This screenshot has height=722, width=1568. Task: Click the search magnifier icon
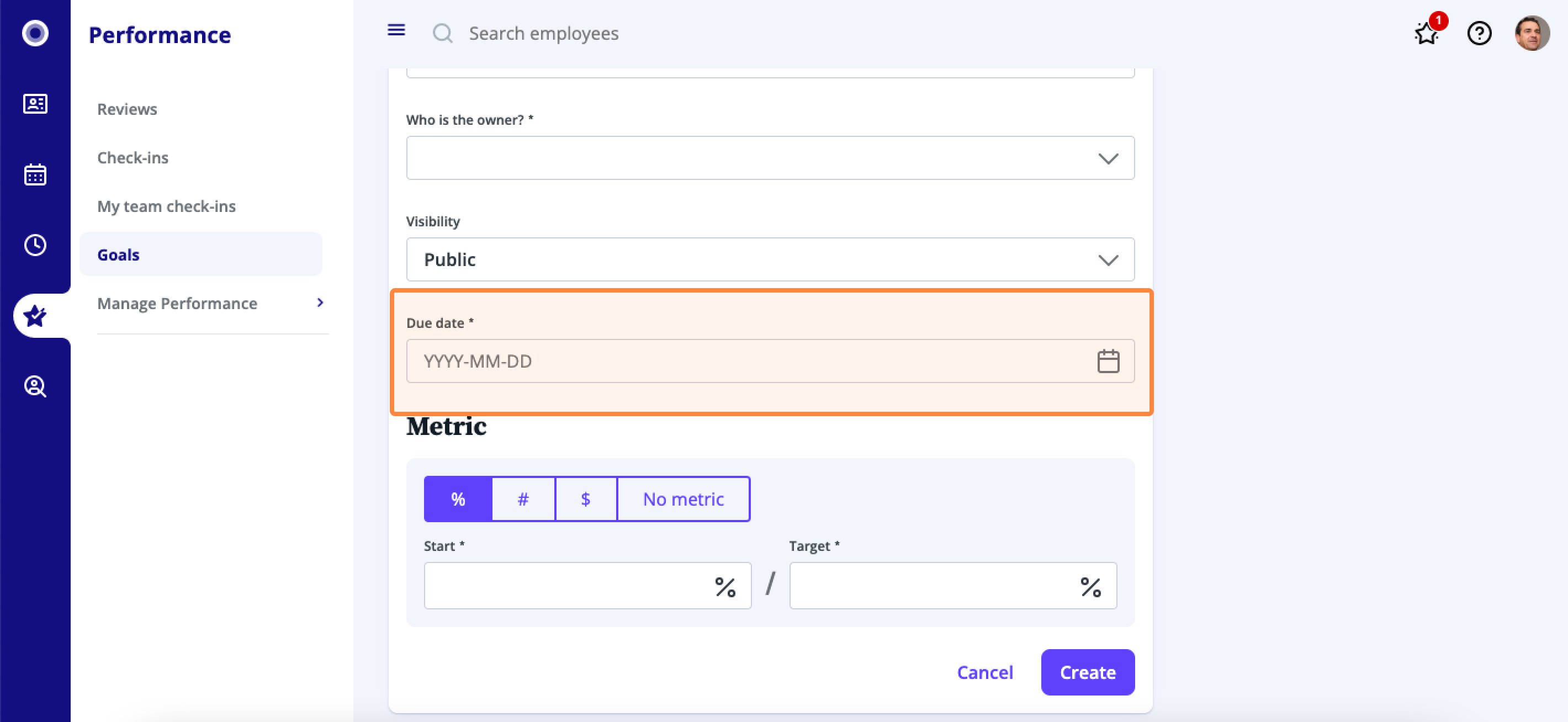coord(443,34)
